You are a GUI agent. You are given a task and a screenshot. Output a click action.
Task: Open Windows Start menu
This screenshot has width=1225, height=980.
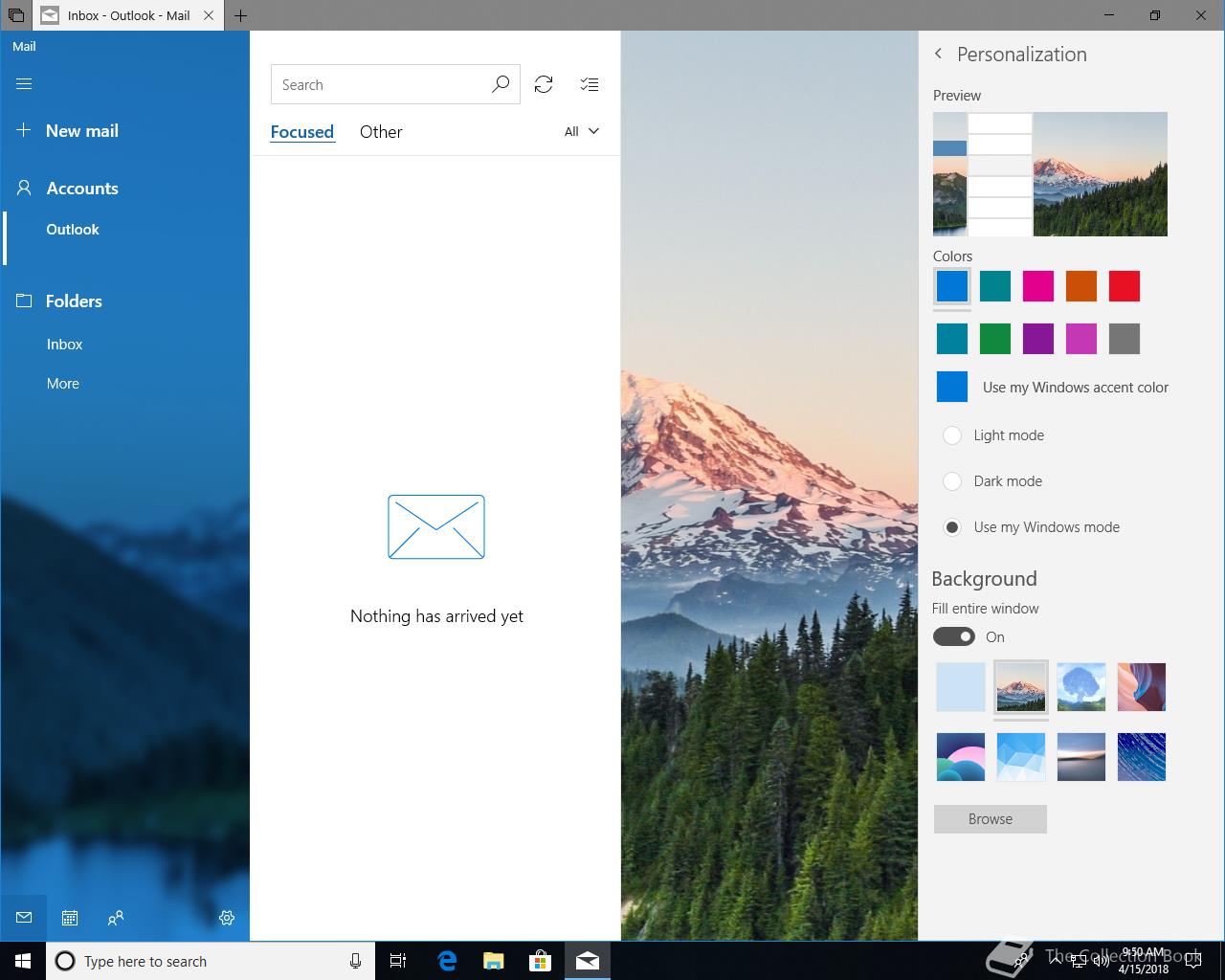23,961
